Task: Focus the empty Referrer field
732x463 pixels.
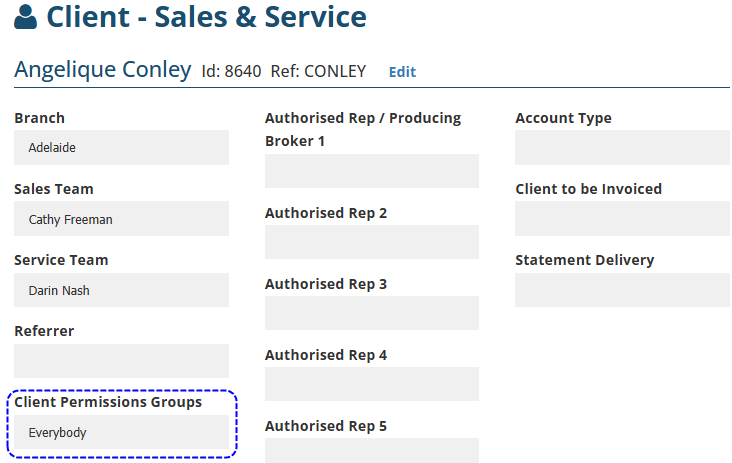Action: (121, 361)
